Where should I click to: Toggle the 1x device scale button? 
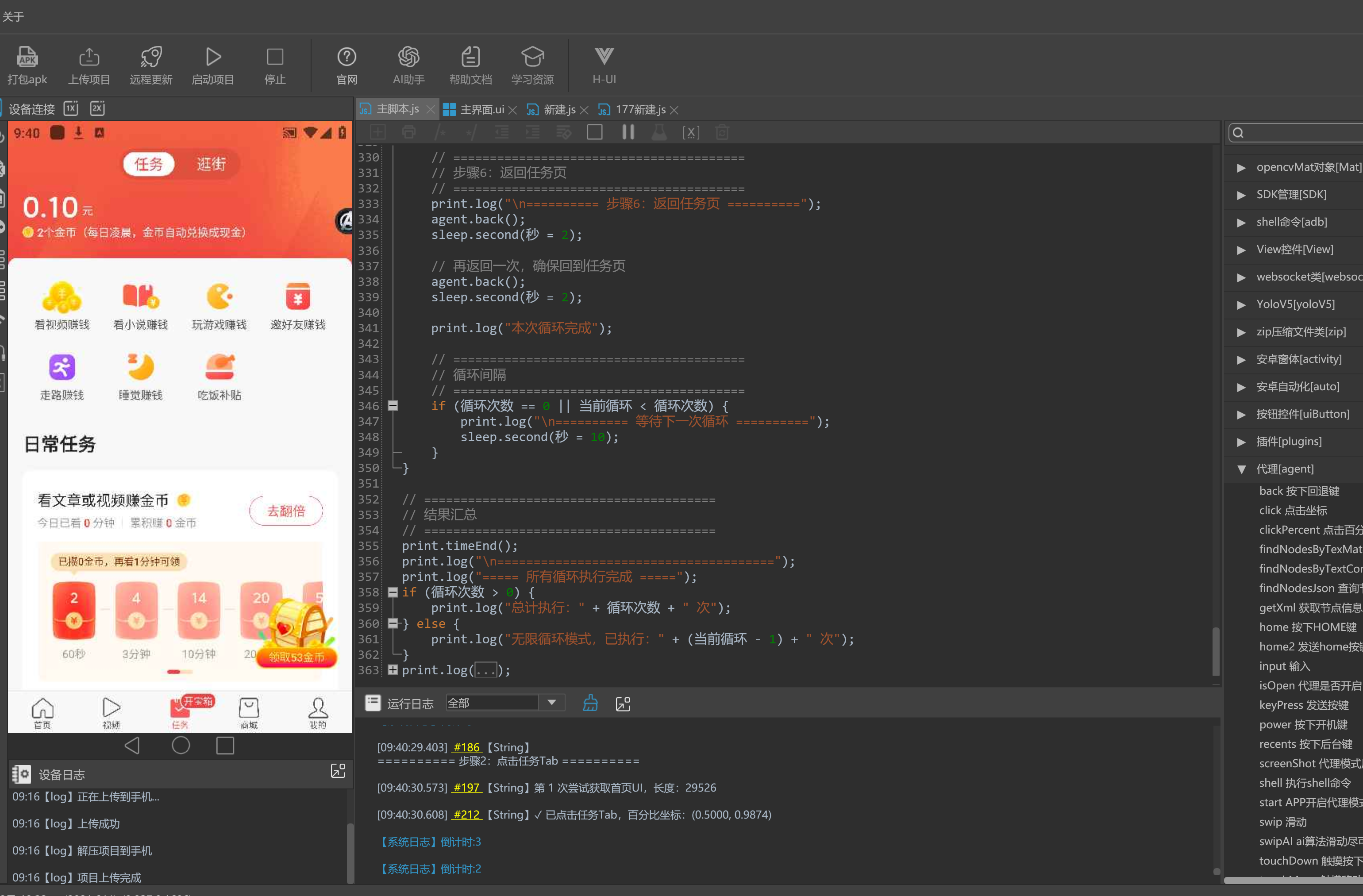point(71,108)
